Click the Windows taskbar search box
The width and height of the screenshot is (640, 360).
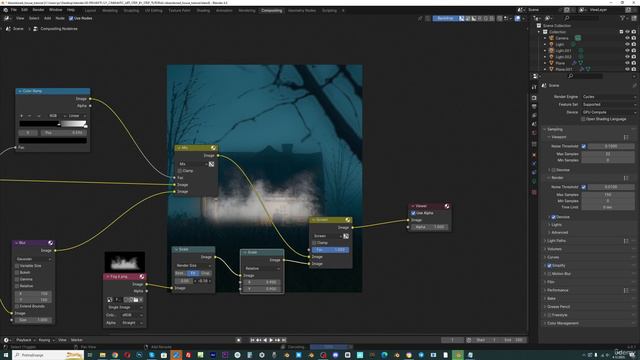tap(48, 355)
